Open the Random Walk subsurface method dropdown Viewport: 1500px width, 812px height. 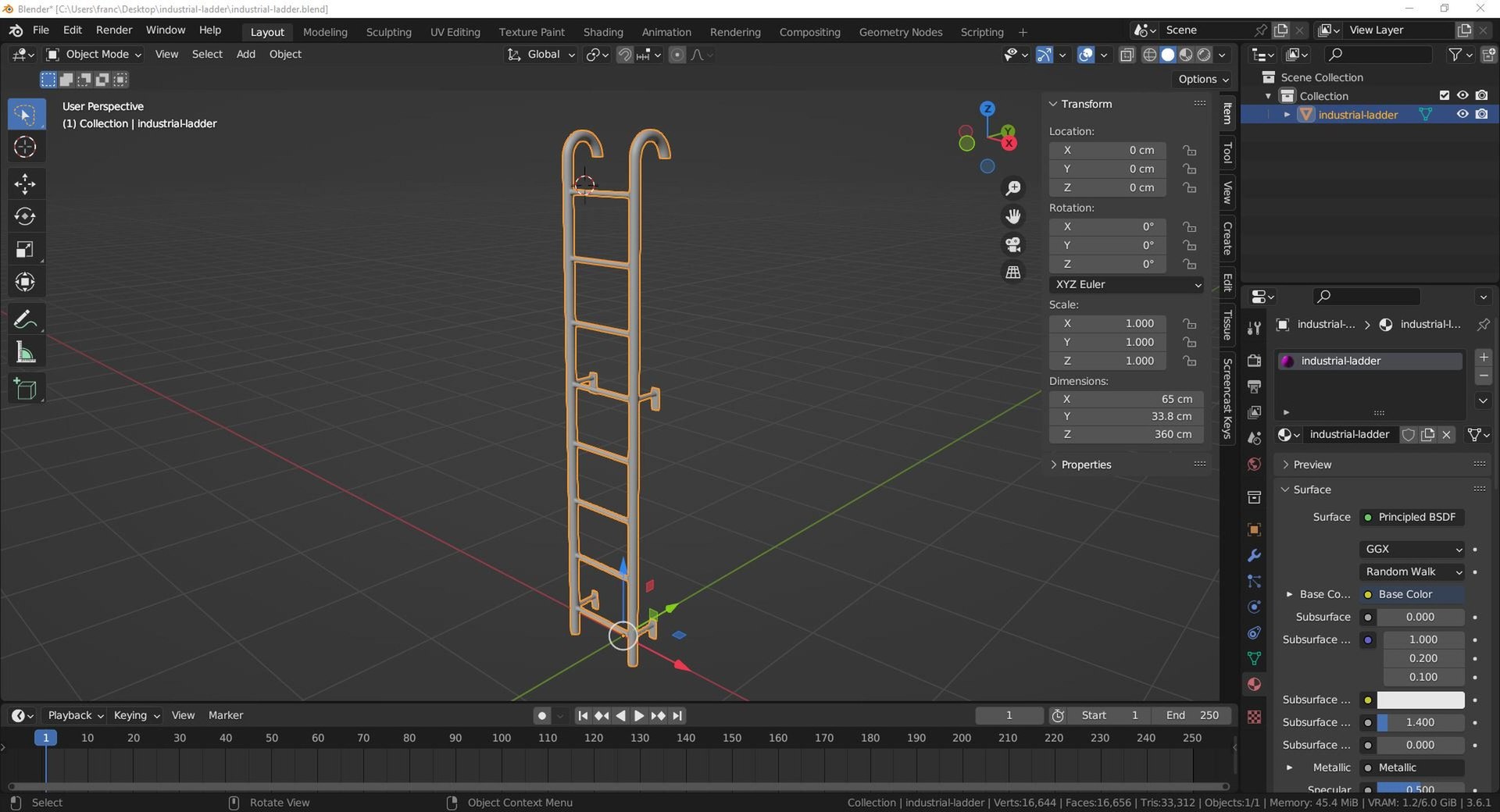[x=1412, y=572]
